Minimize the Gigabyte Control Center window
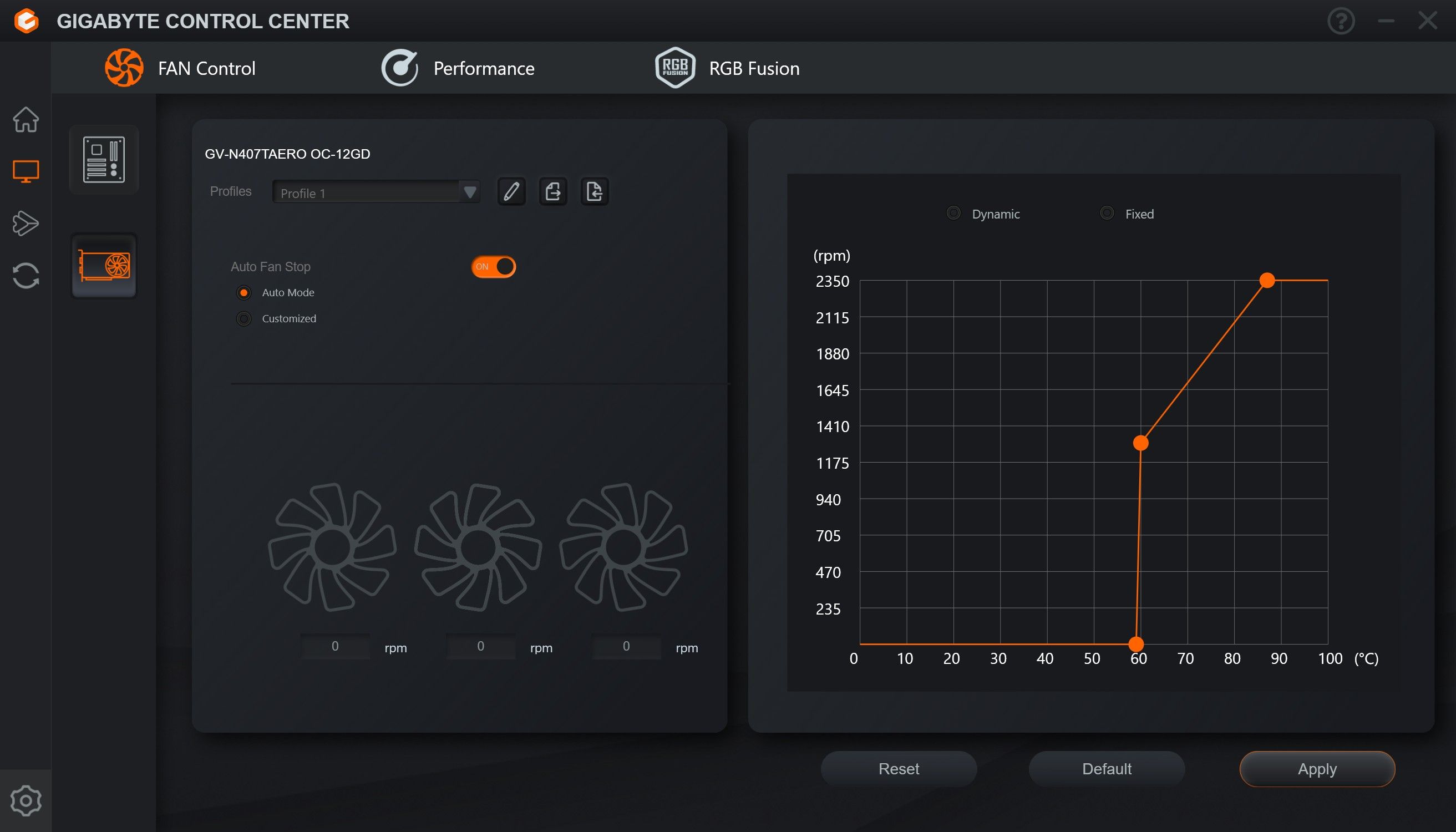Screen dimensions: 1456x832 pyautogui.click(x=1386, y=21)
